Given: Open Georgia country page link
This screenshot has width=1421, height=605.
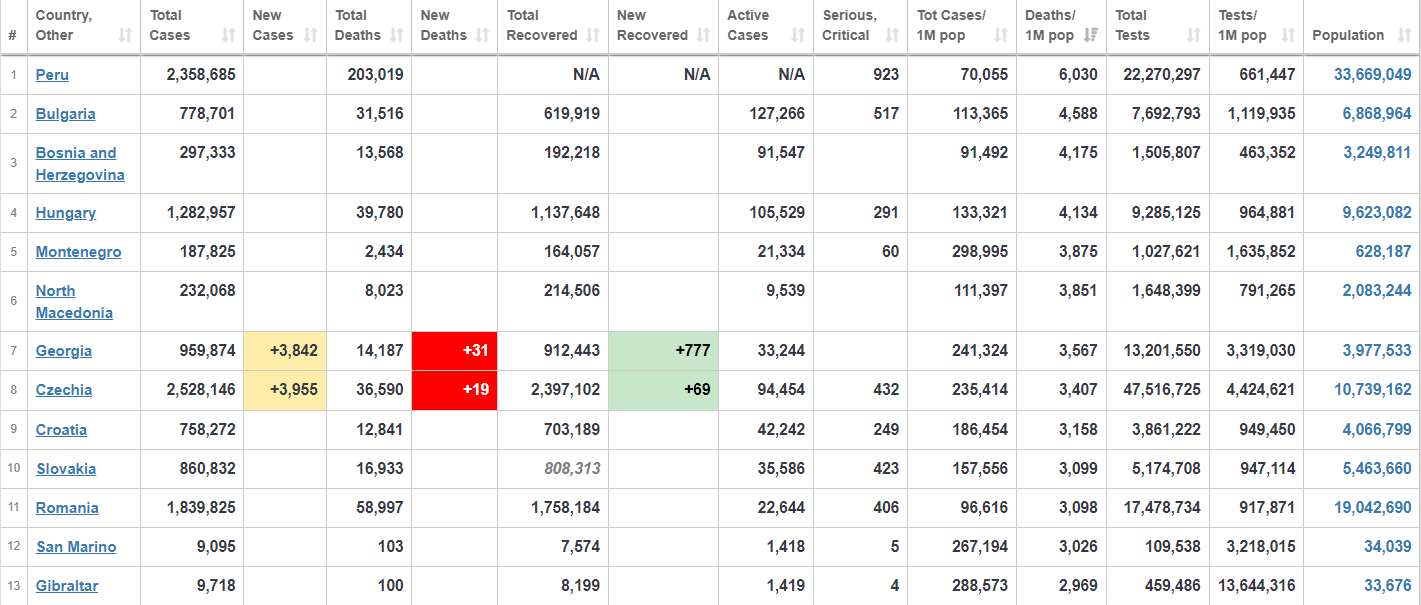Looking at the screenshot, I should pyautogui.click(x=64, y=351).
